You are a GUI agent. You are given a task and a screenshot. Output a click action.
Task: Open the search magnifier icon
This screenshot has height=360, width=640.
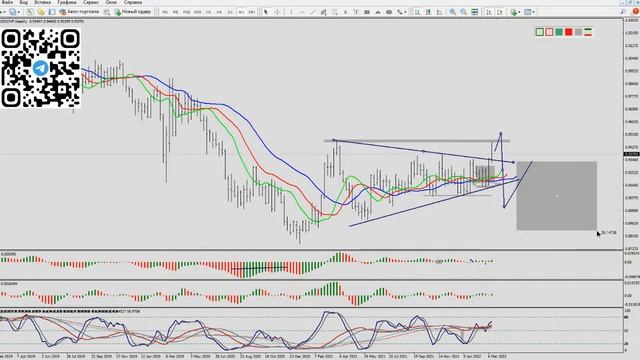(623, 11)
